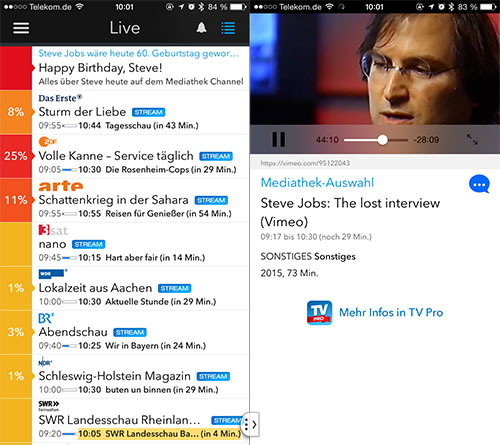Tap the 3sat channel logo

pos(53,230)
